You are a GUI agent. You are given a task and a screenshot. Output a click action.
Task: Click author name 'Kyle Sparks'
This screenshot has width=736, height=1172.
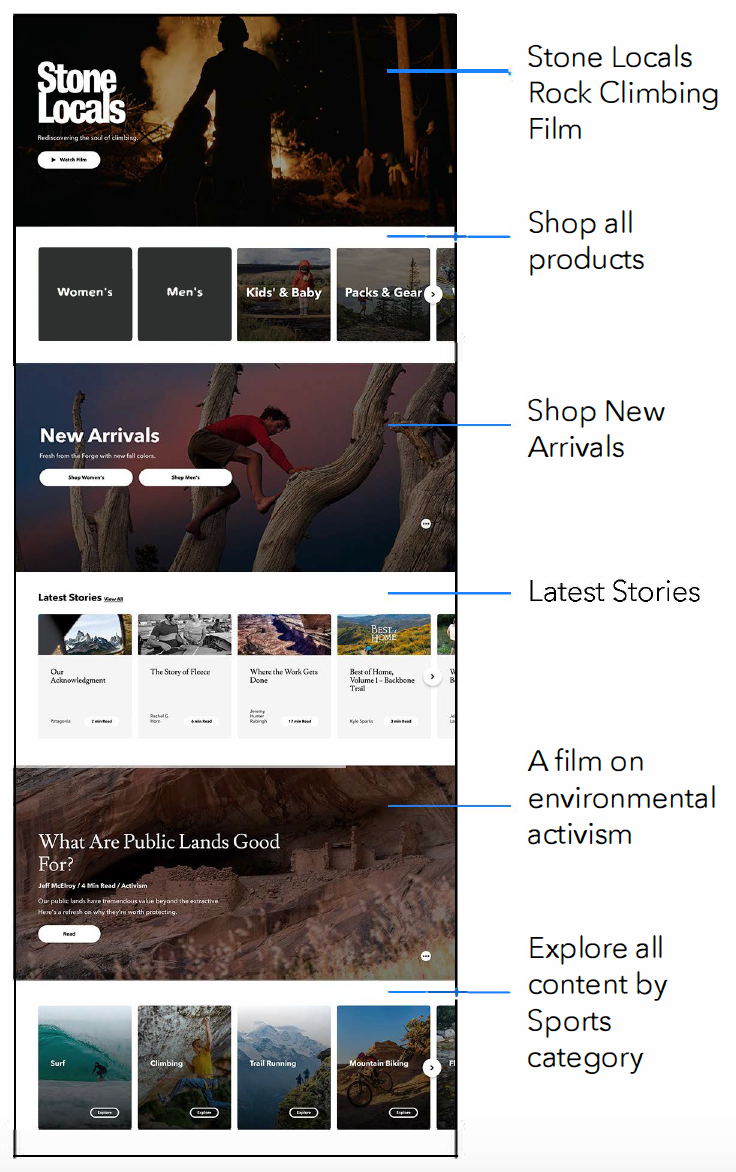click(x=362, y=721)
